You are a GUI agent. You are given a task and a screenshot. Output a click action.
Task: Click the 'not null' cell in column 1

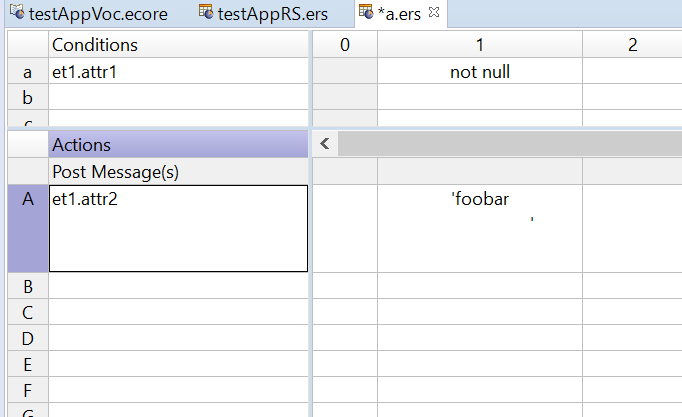480,72
